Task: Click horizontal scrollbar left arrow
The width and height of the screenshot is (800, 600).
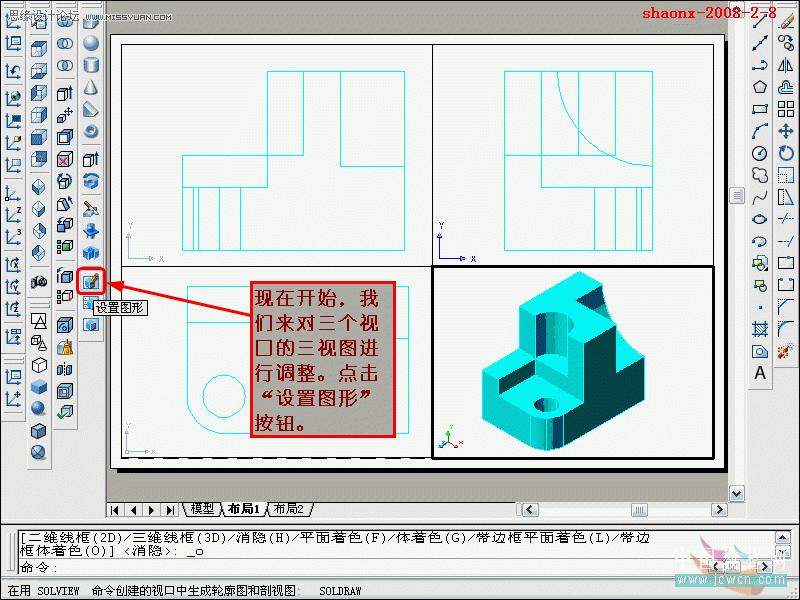Action: pyautogui.click(x=530, y=510)
